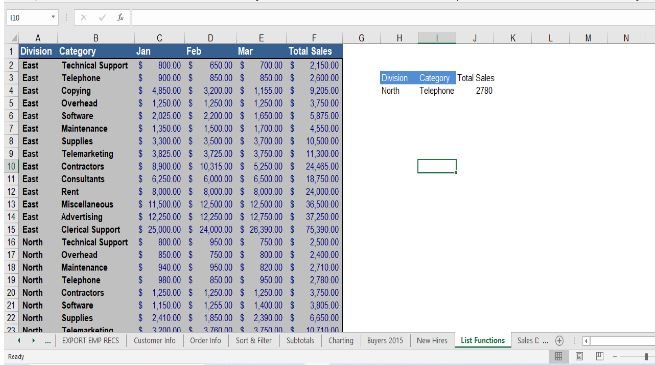Click the zoom out minus button
Image resolution: width=655 pixels, height=365 pixels.
615,357
